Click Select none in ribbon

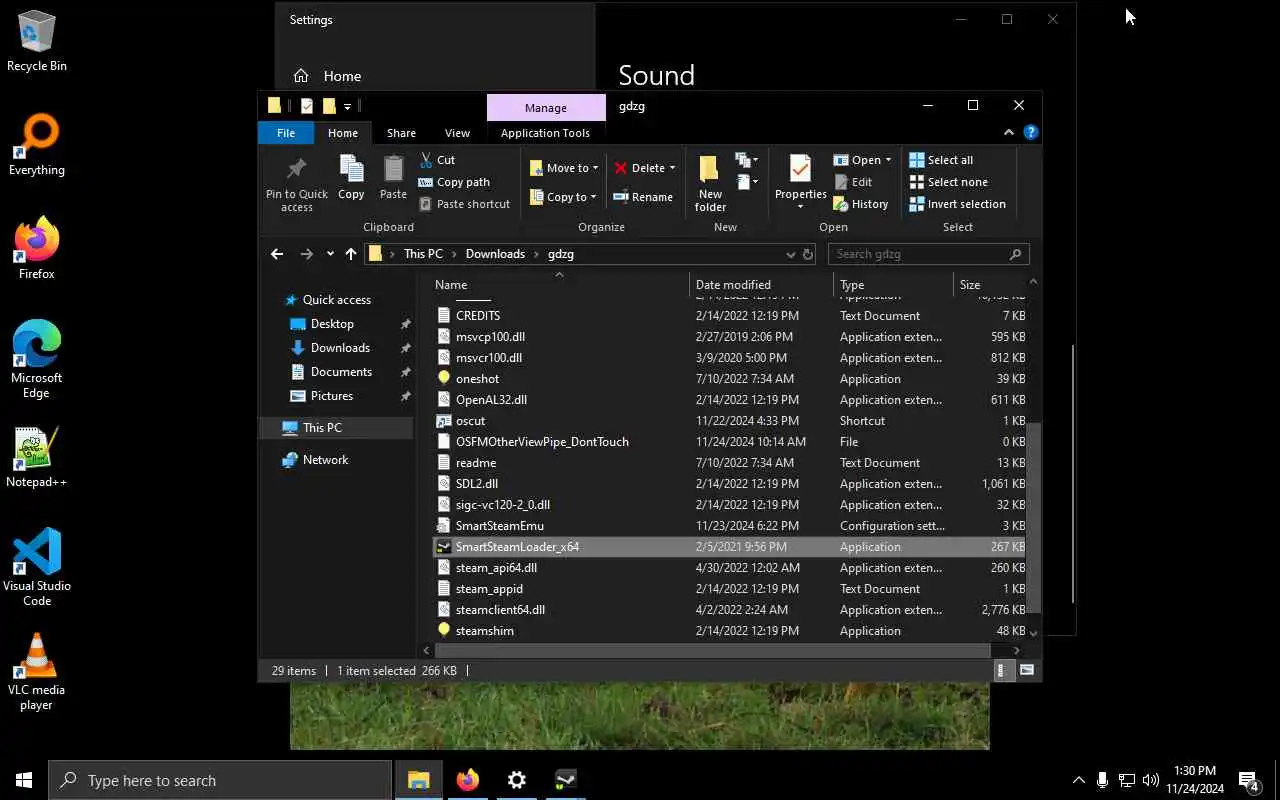[x=948, y=182]
